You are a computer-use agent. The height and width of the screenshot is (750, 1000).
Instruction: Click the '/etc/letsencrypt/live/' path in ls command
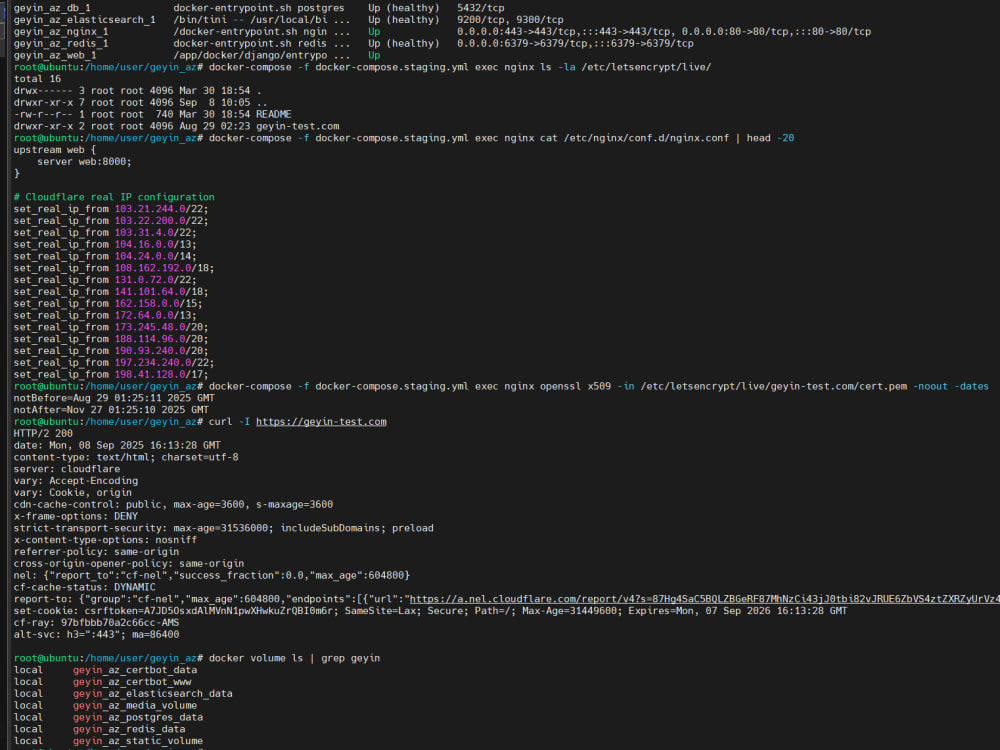[646, 67]
